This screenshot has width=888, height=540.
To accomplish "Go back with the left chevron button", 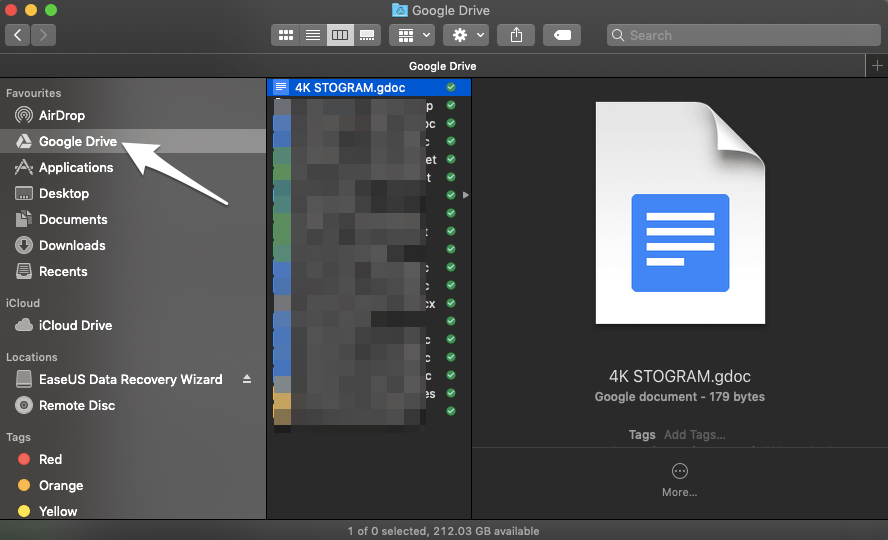I will coord(18,35).
